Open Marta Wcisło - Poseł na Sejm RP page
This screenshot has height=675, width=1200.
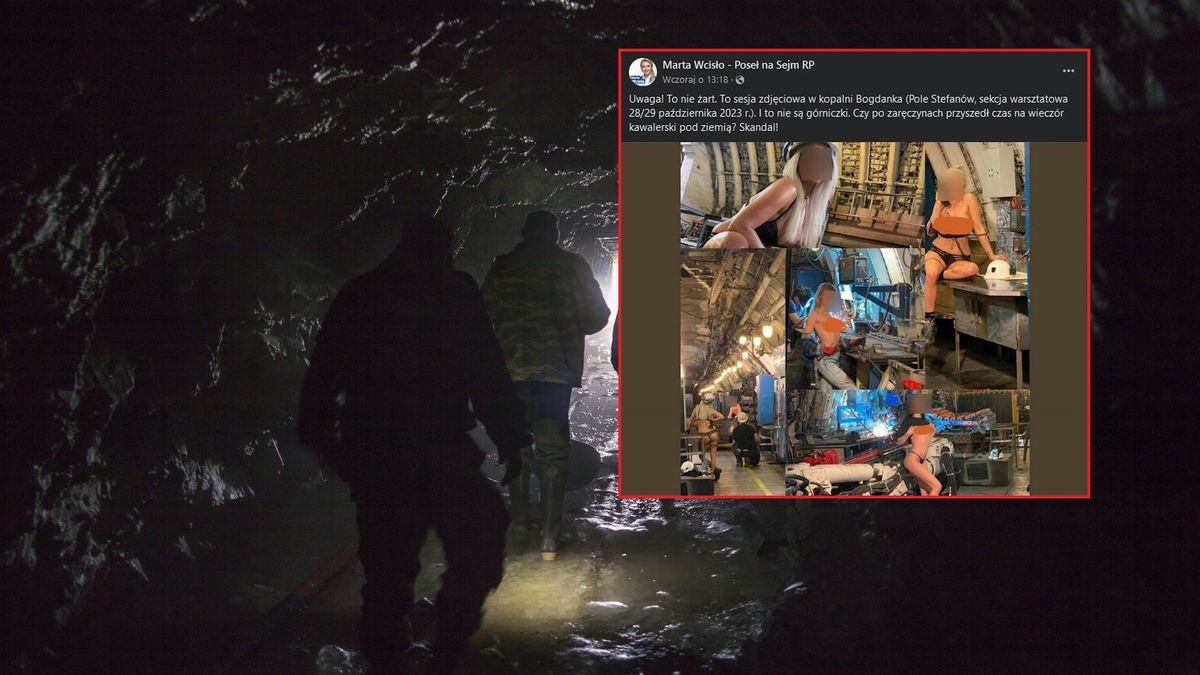738,64
